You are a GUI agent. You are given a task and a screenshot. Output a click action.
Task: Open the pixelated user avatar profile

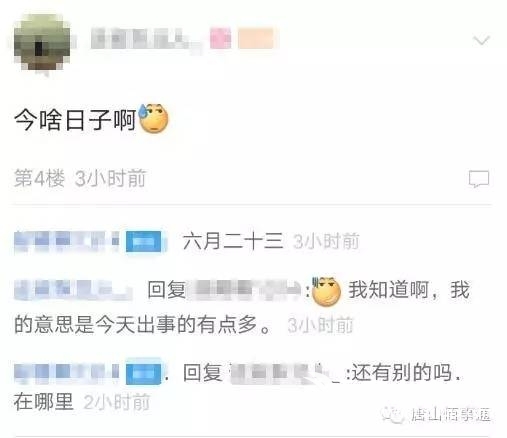[x=42, y=42]
